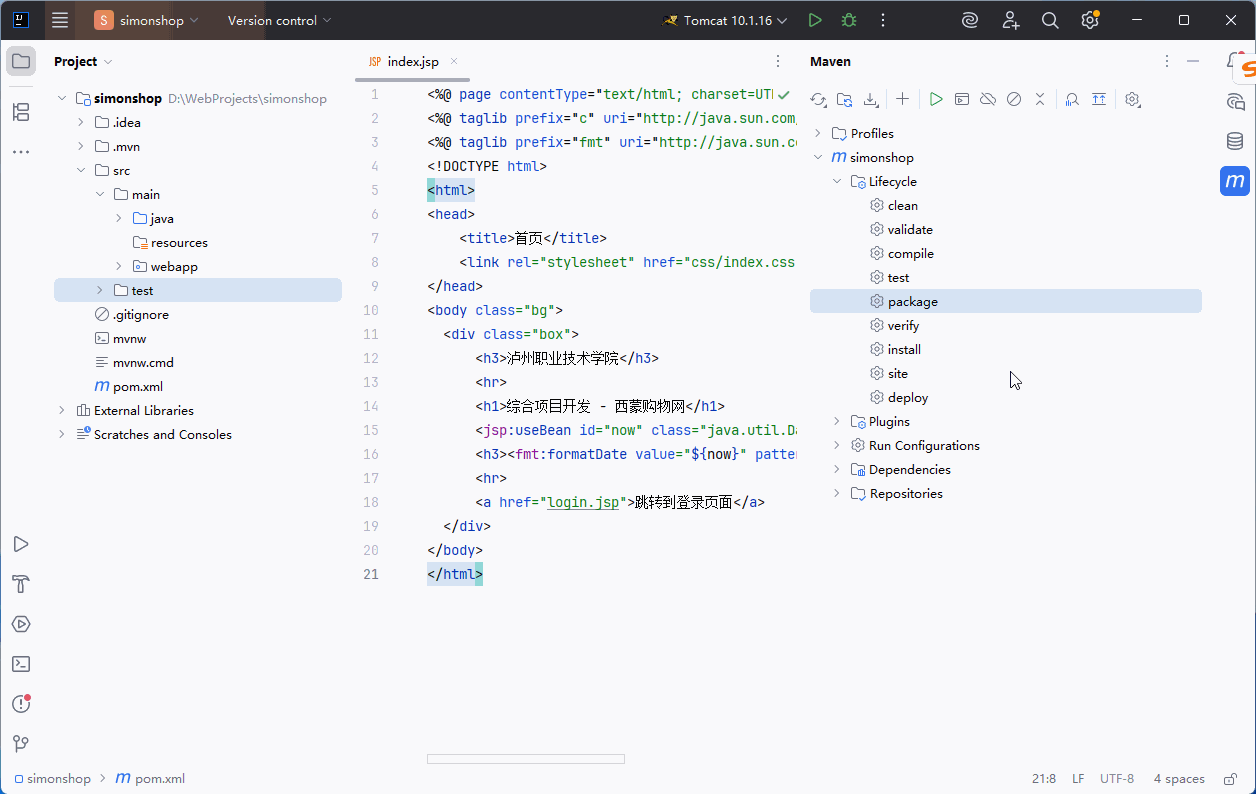Click 21:8 caret position indicator
Screen dimensions: 1256x794
tap(1044, 779)
